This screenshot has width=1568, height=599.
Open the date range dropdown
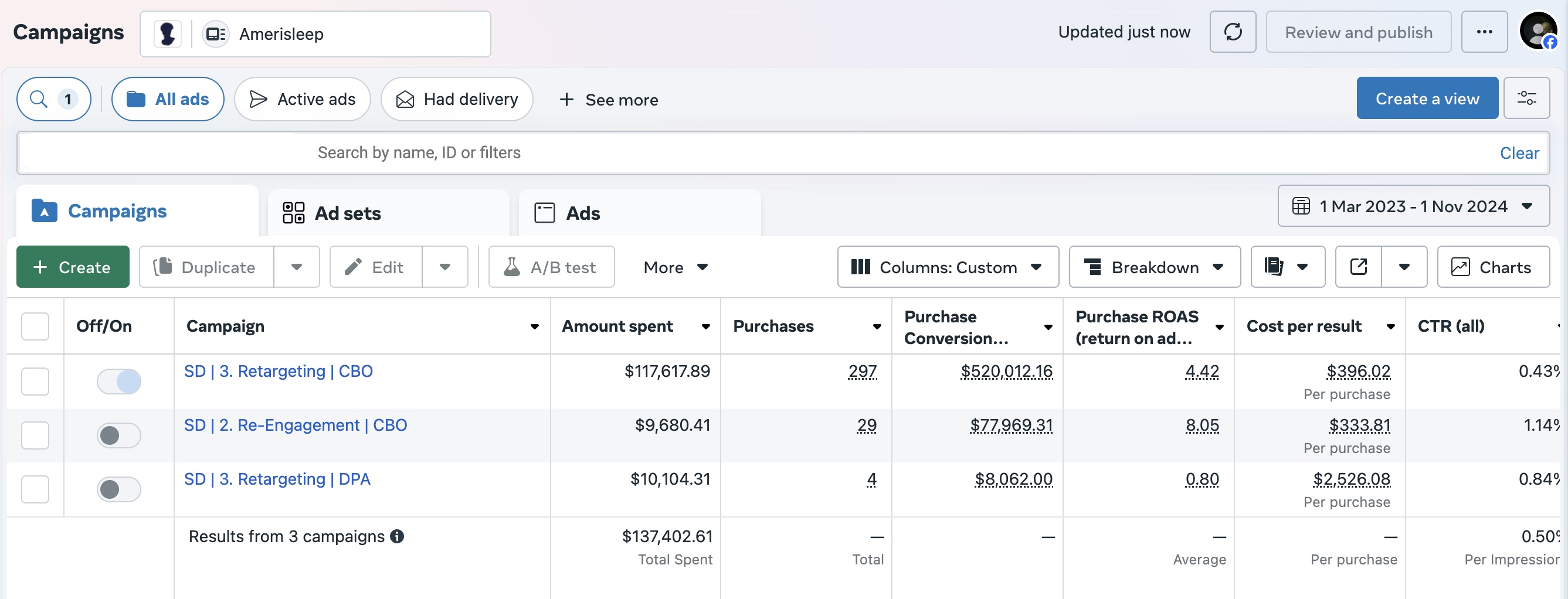pyautogui.click(x=1413, y=206)
